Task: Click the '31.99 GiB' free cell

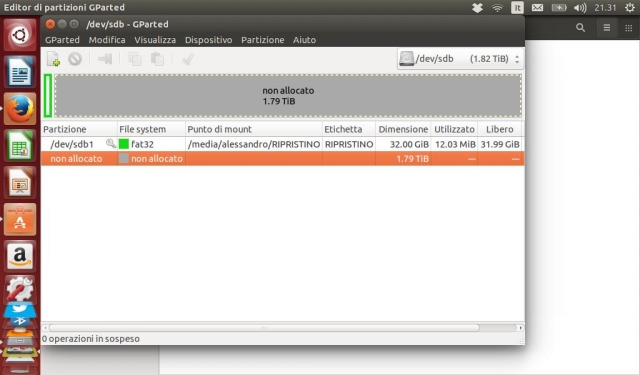Action: click(500, 144)
